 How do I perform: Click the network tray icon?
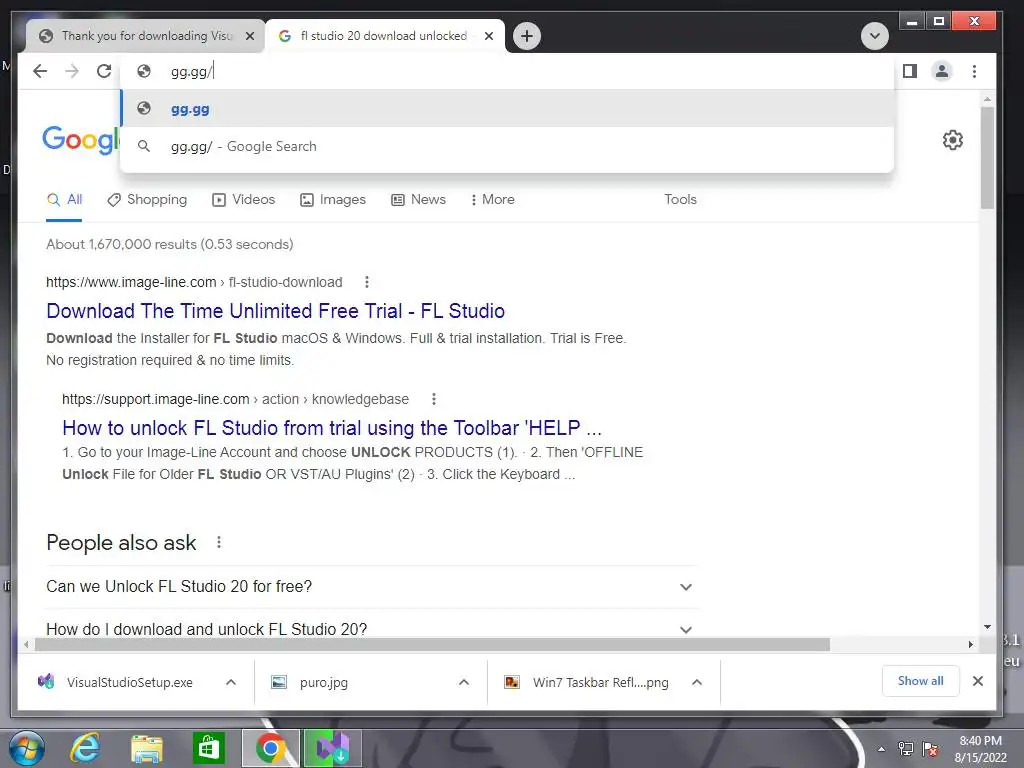(x=906, y=748)
